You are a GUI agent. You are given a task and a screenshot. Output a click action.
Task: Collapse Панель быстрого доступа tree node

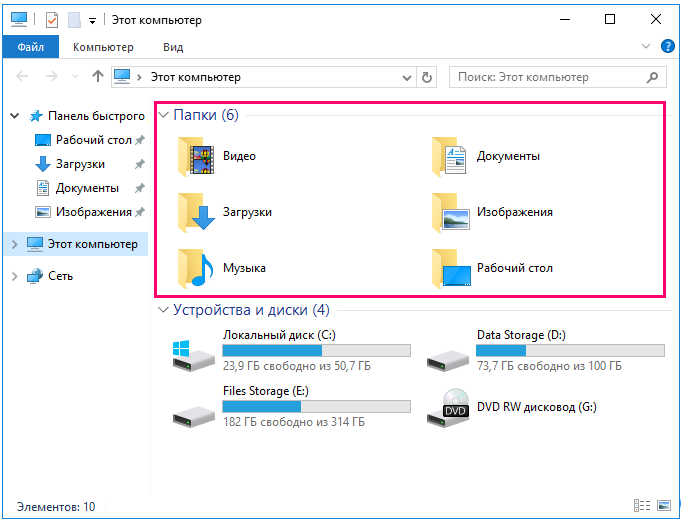[x=15, y=116]
